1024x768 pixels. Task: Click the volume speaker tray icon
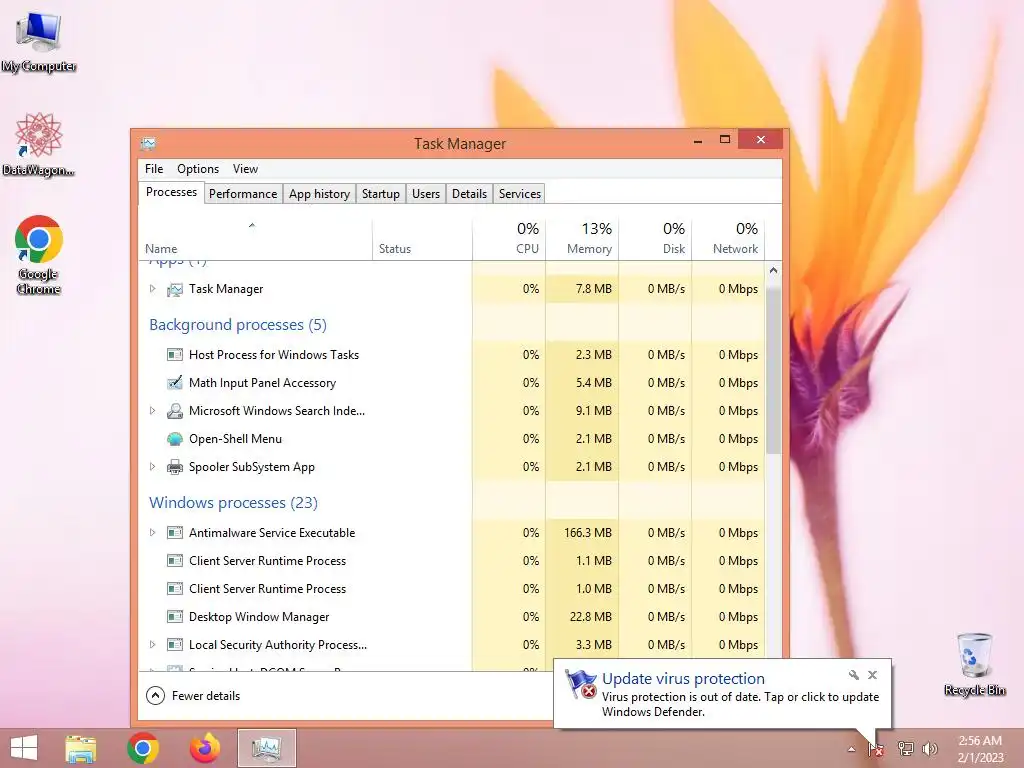[929, 749]
